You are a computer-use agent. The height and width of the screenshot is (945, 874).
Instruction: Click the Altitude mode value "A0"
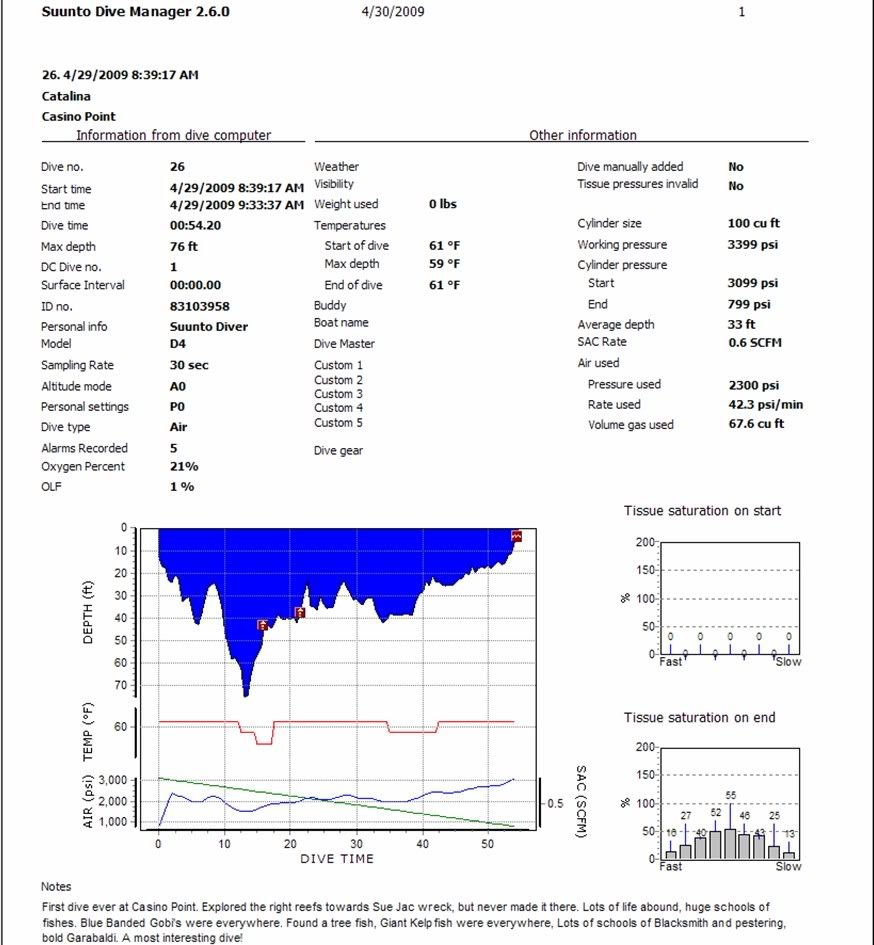point(178,386)
